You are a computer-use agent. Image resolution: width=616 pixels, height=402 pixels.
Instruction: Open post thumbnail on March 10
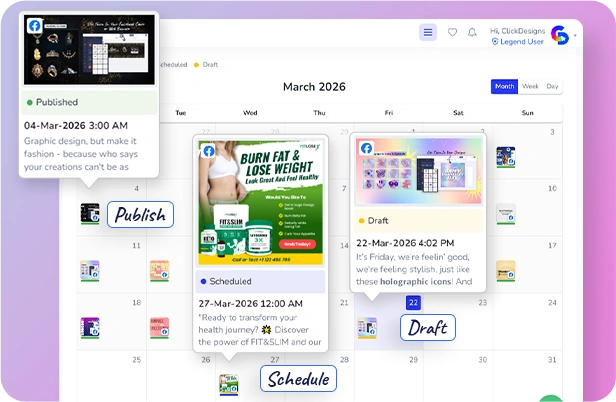point(506,214)
